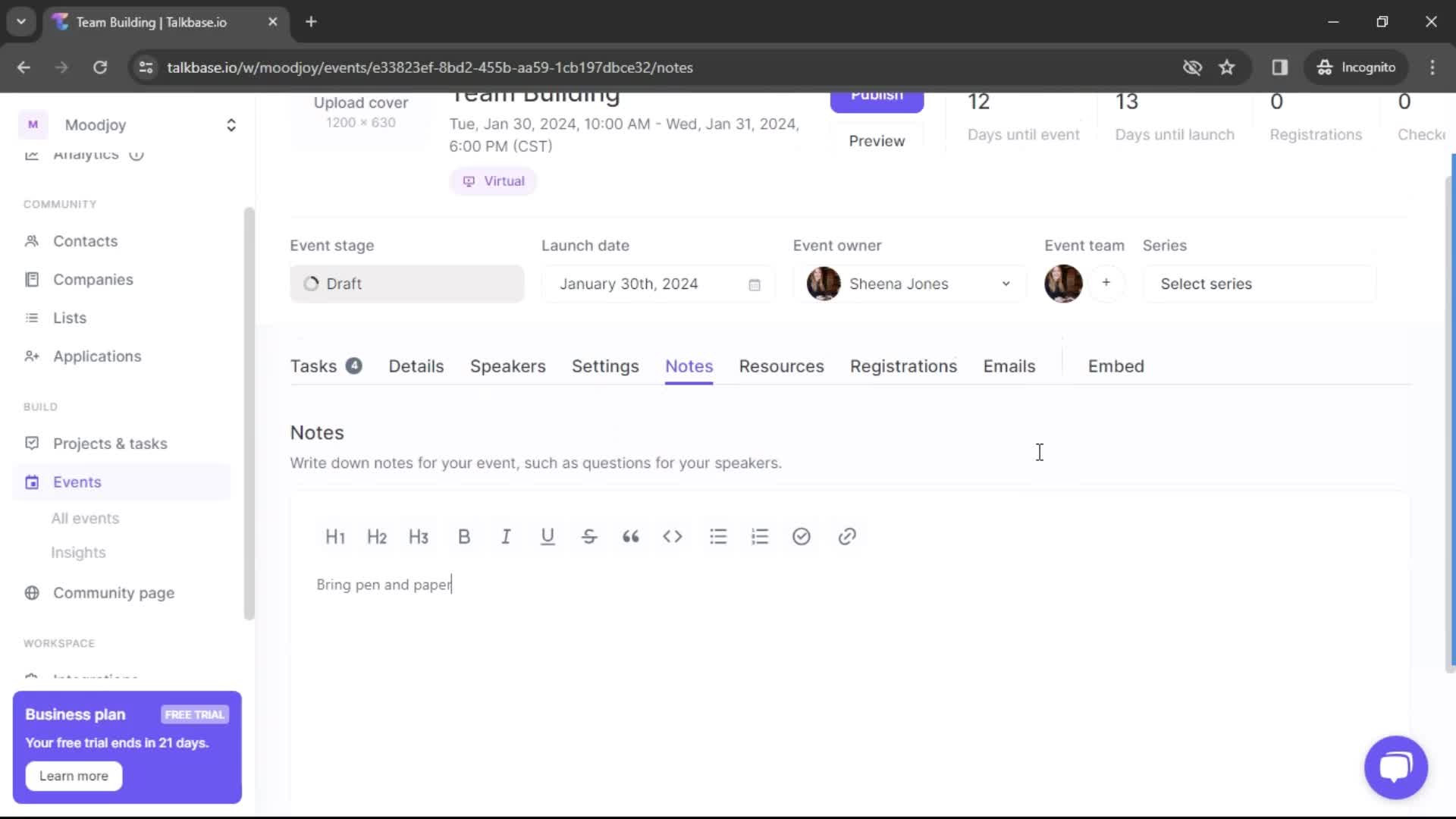Open Event stage Draft dropdown
The width and height of the screenshot is (1456, 819).
click(407, 284)
